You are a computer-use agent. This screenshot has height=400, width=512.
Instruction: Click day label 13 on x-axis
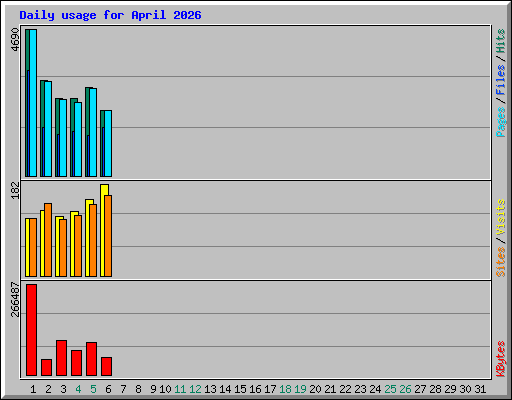pos(210,389)
